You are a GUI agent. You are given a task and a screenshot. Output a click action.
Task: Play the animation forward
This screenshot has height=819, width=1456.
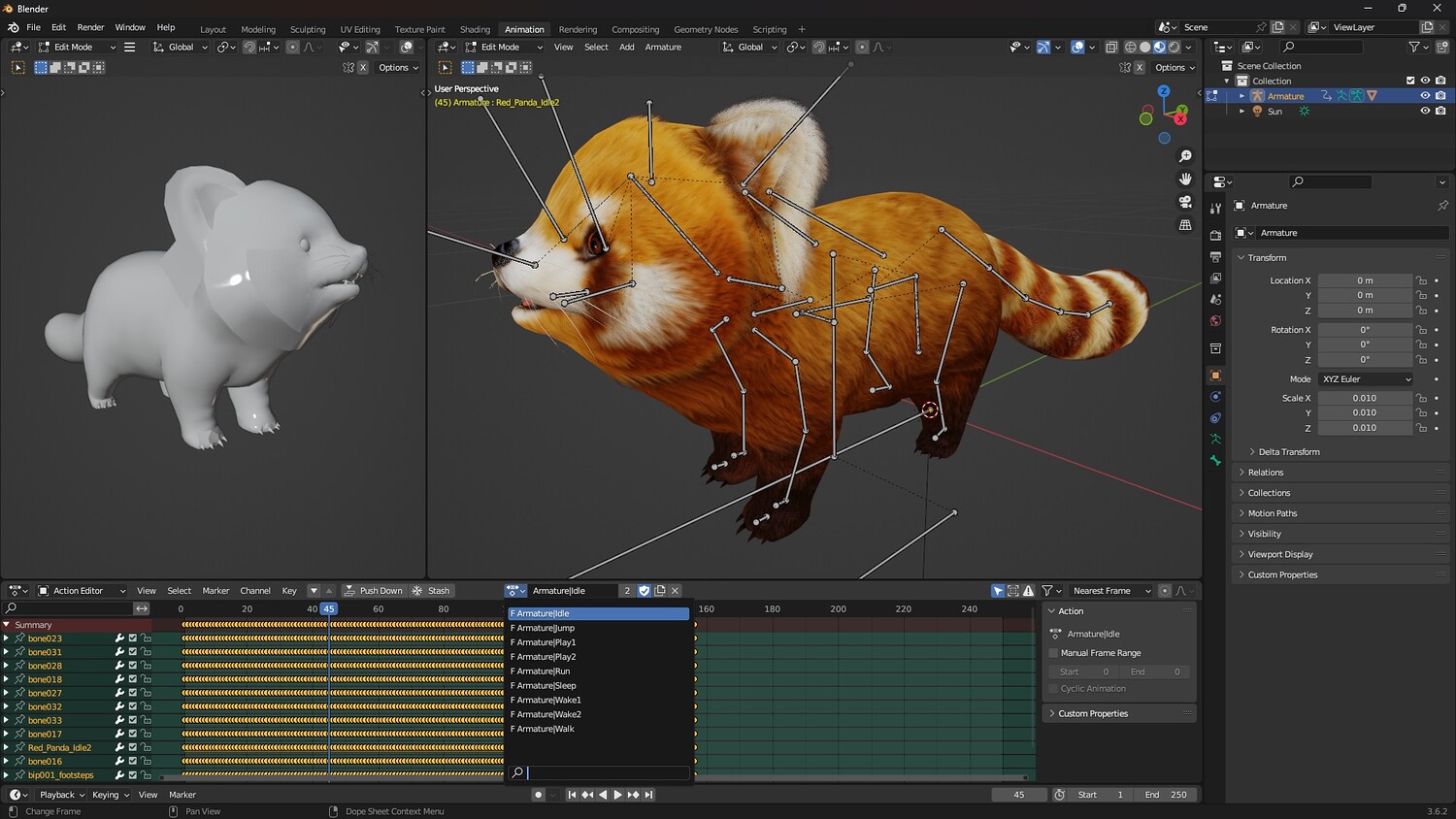click(617, 795)
